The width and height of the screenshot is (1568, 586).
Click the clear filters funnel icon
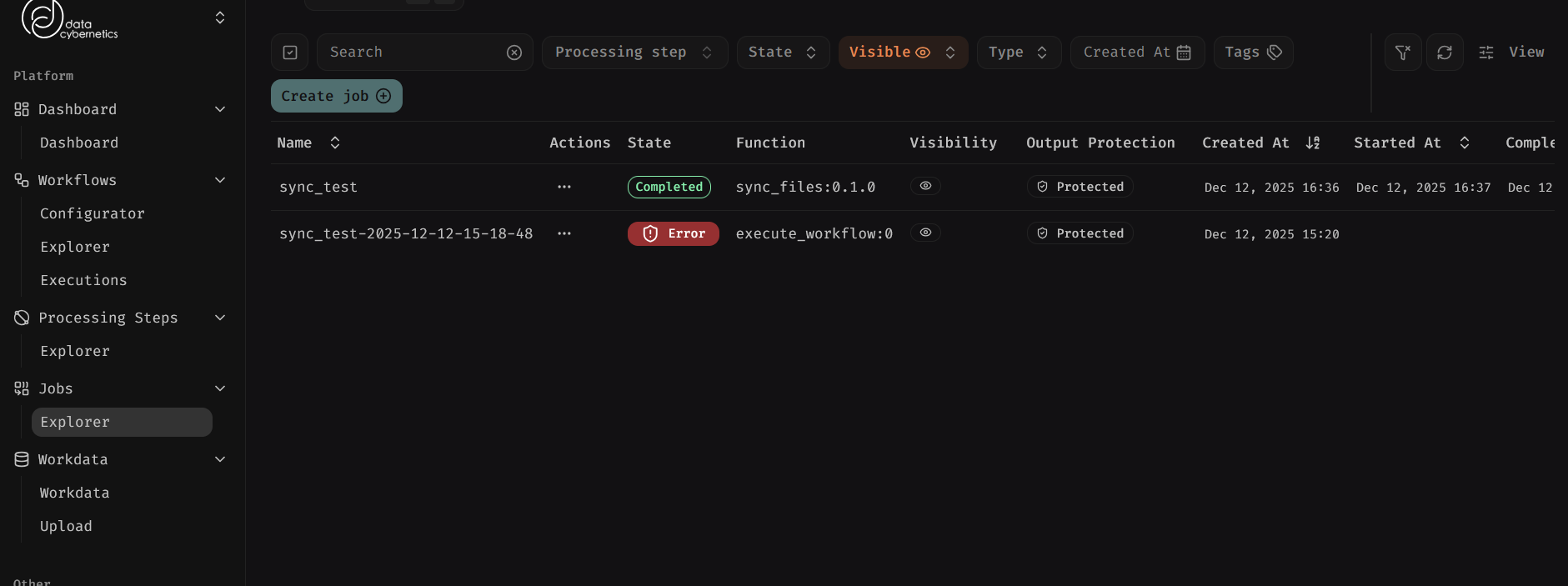click(1403, 53)
